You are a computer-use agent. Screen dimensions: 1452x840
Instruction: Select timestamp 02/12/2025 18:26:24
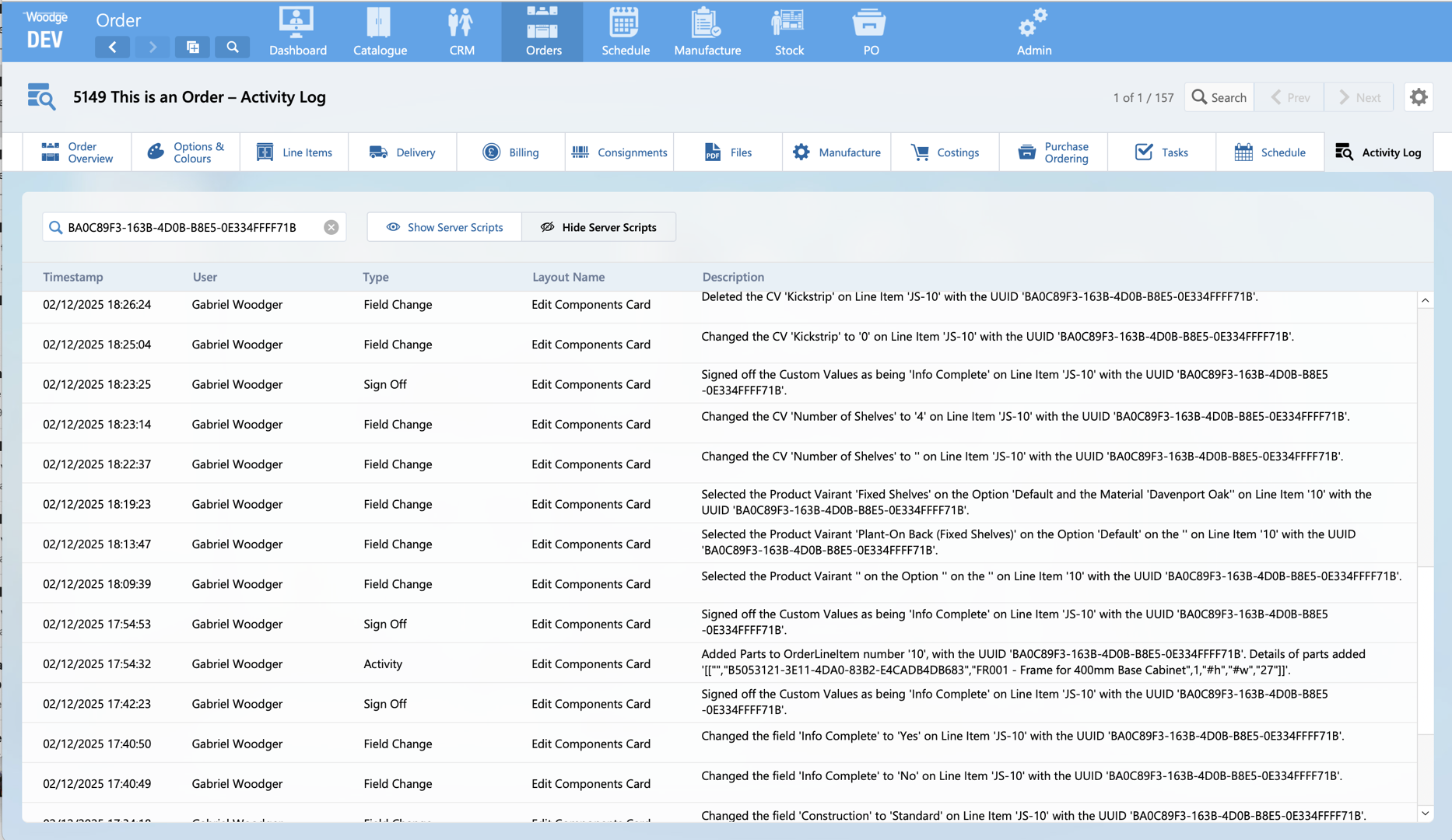point(97,304)
